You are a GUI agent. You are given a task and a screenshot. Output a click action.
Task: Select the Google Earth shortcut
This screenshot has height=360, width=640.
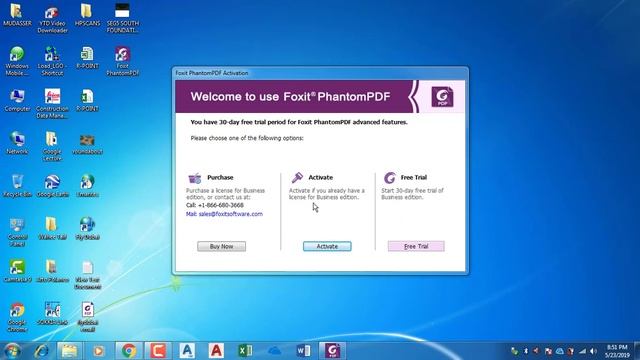52,186
